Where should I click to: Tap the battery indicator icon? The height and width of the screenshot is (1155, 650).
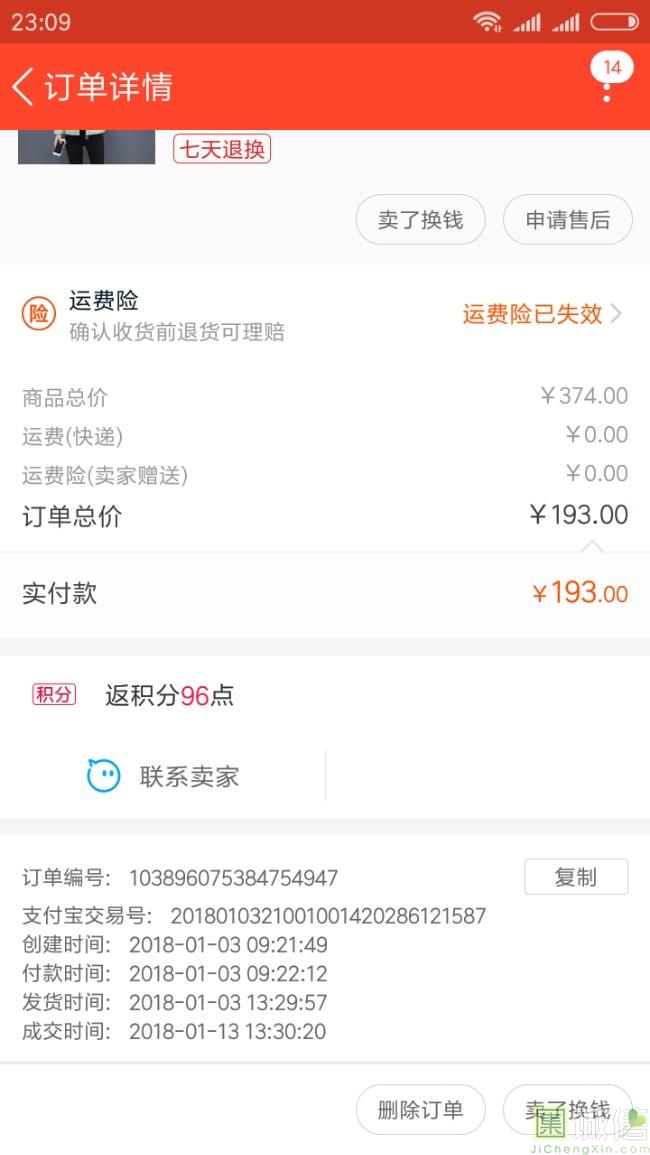point(613,21)
